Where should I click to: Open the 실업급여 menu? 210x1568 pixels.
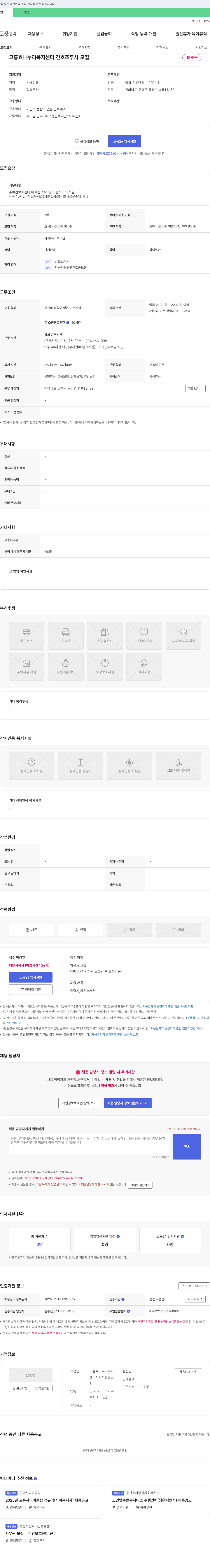coord(104,34)
